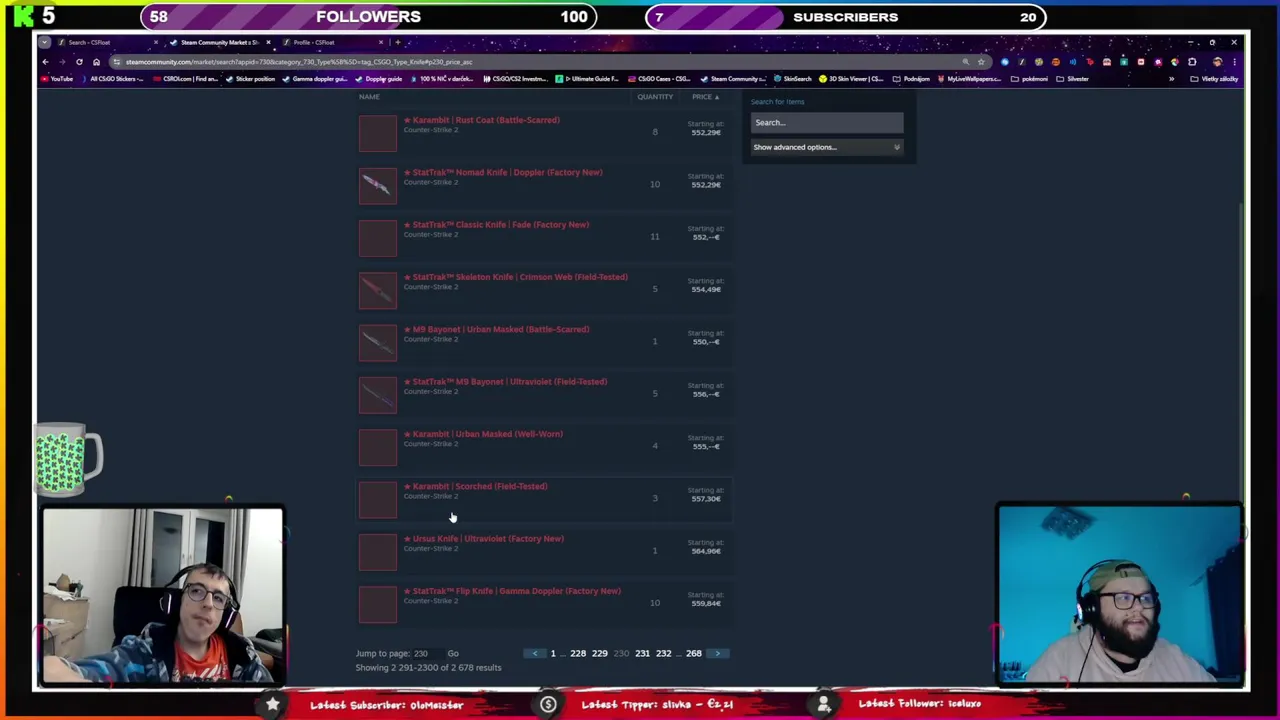Image resolution: width=1280 pixels, height=720 pixels.
Task: Open the Podnájom bookmarks folder
Action: (910, 79)
